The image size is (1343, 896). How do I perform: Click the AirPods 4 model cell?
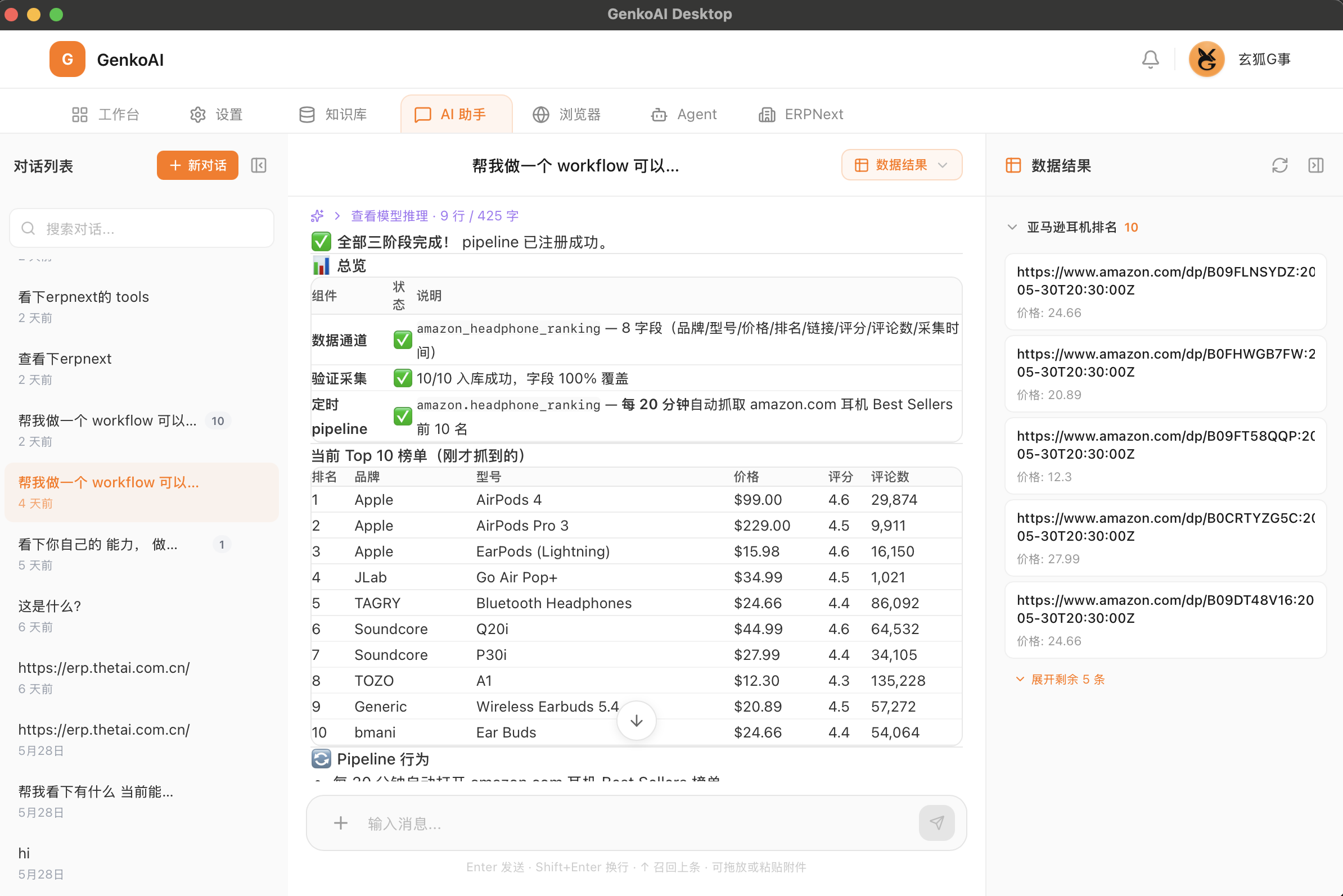(x=508, y=499)
